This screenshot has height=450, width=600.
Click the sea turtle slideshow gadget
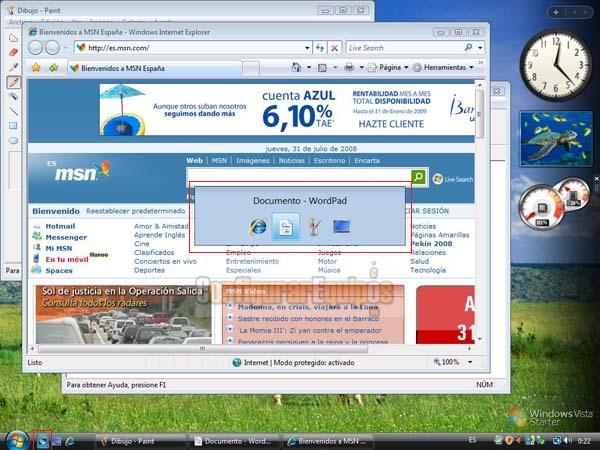(x=556, y=139)
